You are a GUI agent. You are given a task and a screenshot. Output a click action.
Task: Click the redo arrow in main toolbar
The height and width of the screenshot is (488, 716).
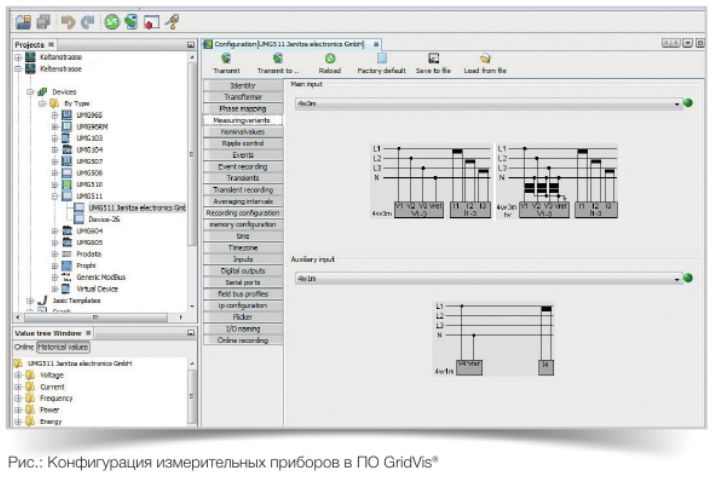84,20
